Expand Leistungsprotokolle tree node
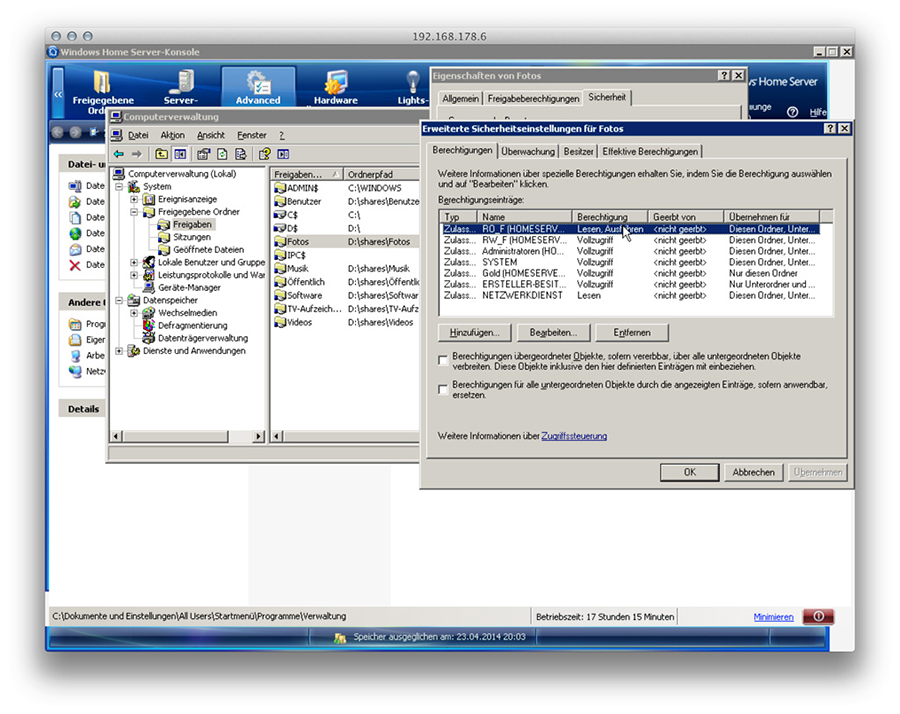900x714 pixels. point(134,275)
